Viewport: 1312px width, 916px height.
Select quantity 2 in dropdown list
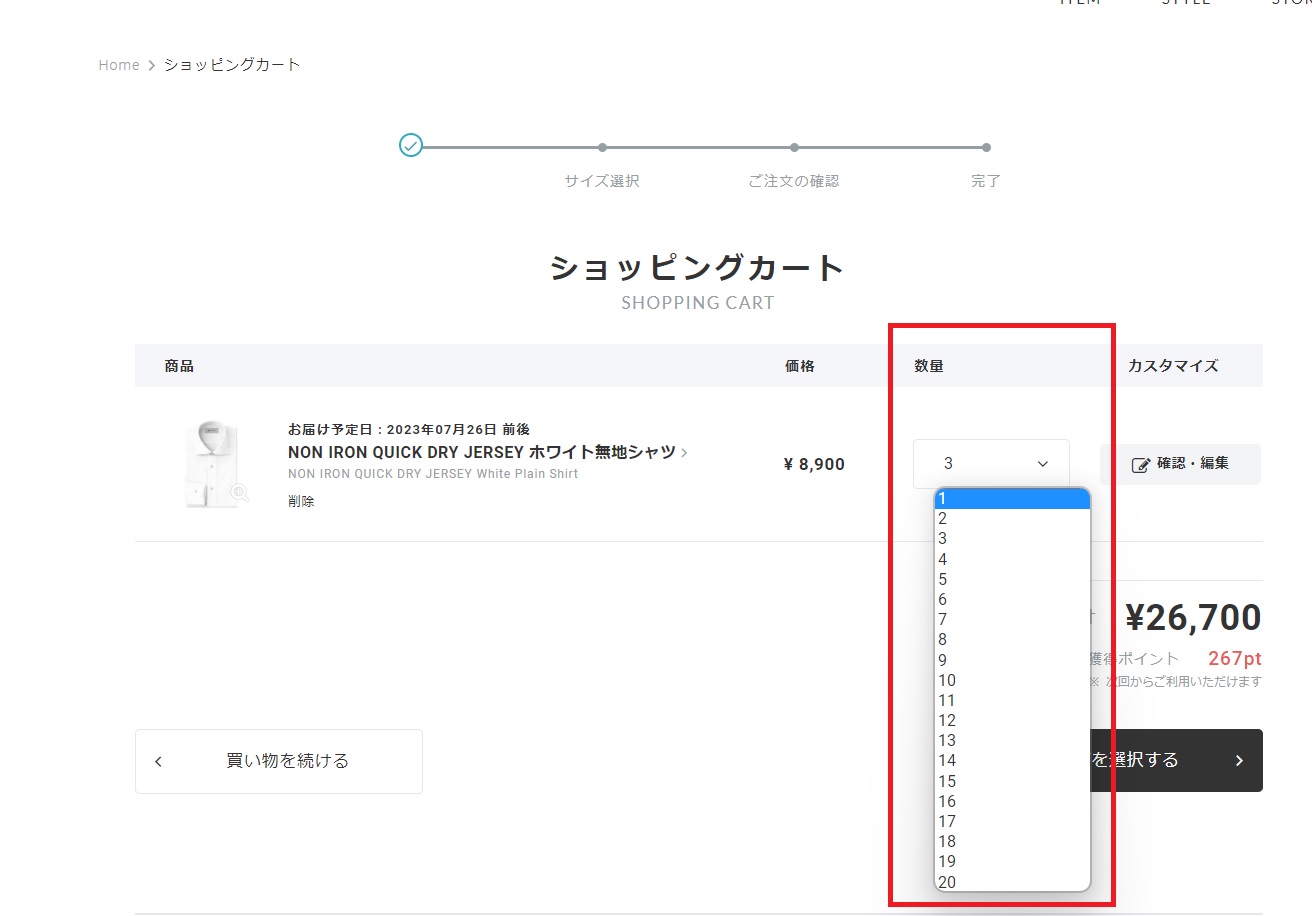tap(1012, 518)
